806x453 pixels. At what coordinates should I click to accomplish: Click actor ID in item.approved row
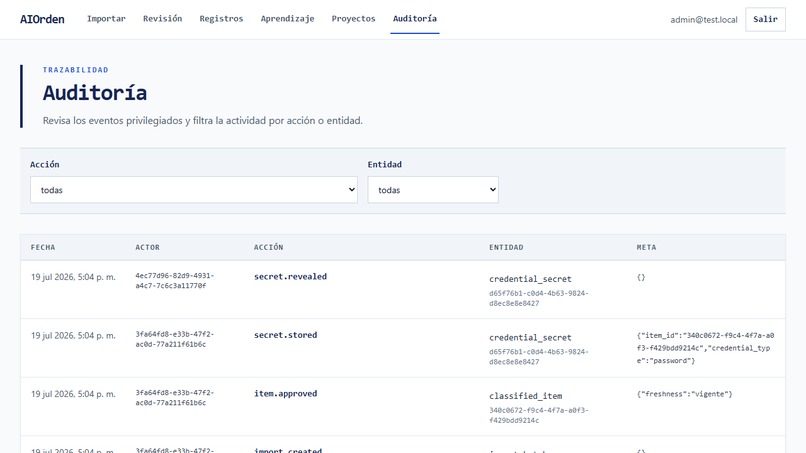click(x=175, y=398)
